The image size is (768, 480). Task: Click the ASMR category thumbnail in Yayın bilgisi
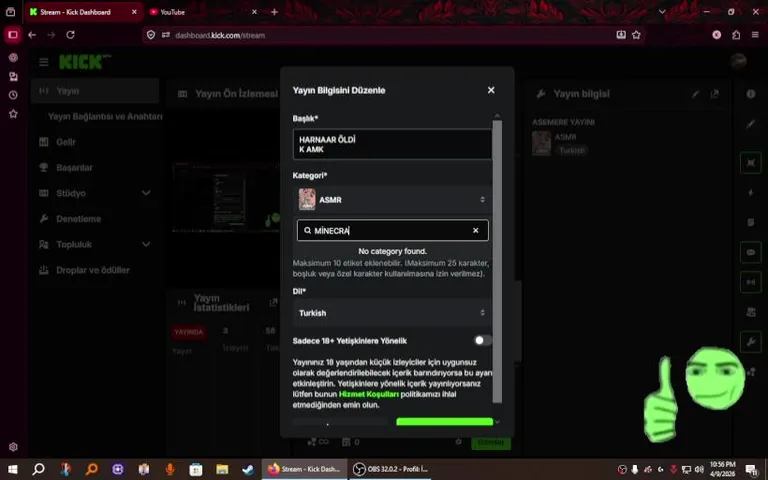542,144
